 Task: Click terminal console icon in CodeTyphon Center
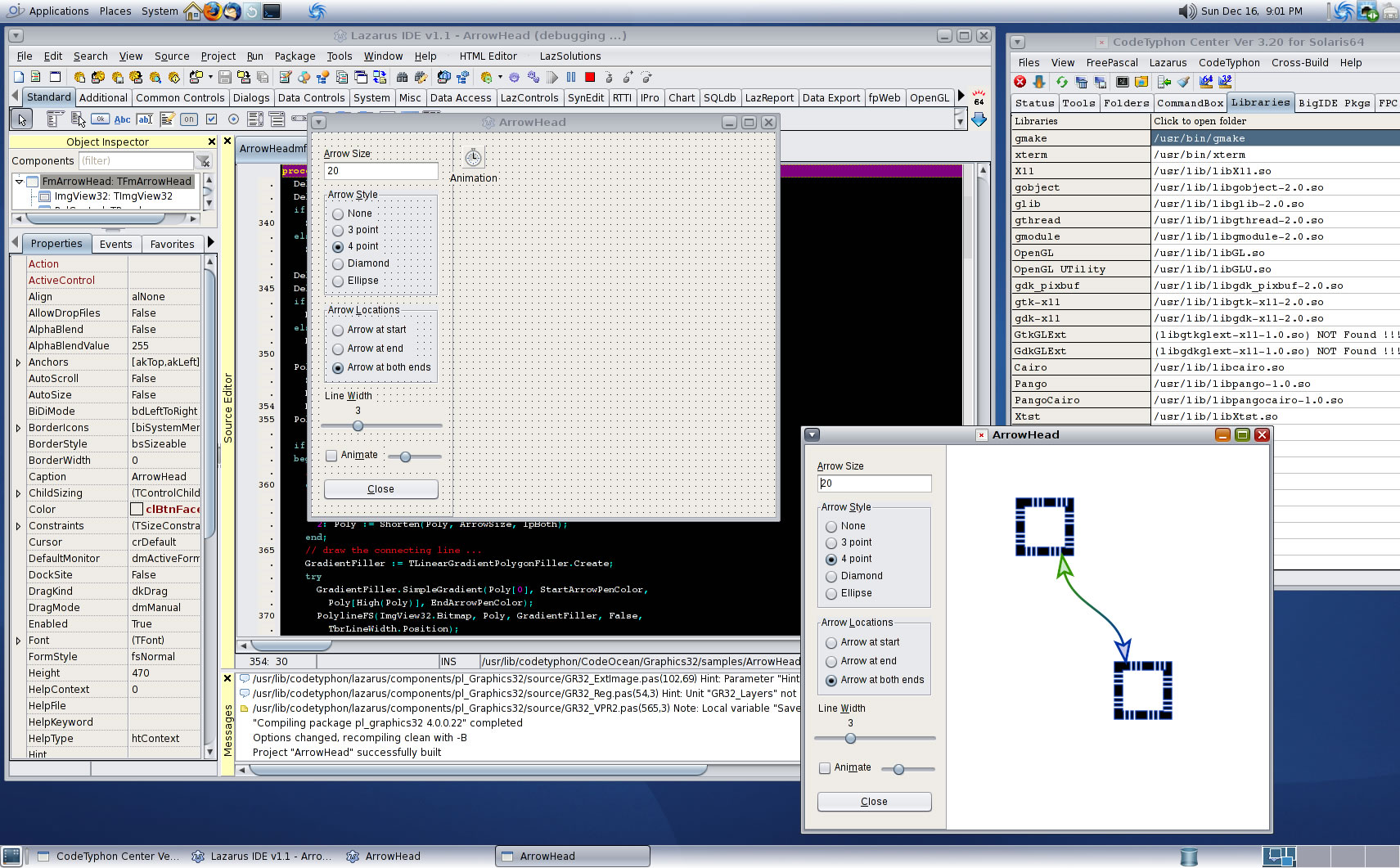tap(1123, 82)
